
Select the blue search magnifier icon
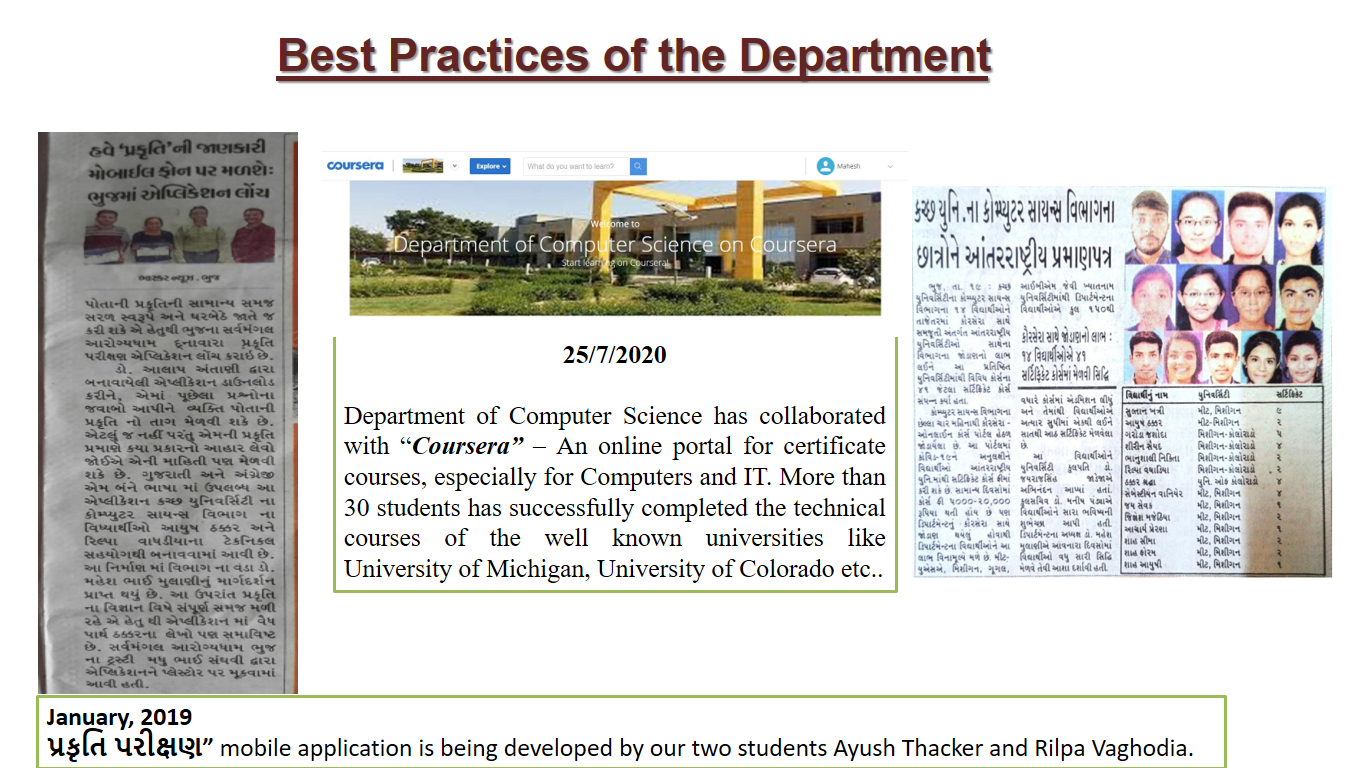[638, 166]
